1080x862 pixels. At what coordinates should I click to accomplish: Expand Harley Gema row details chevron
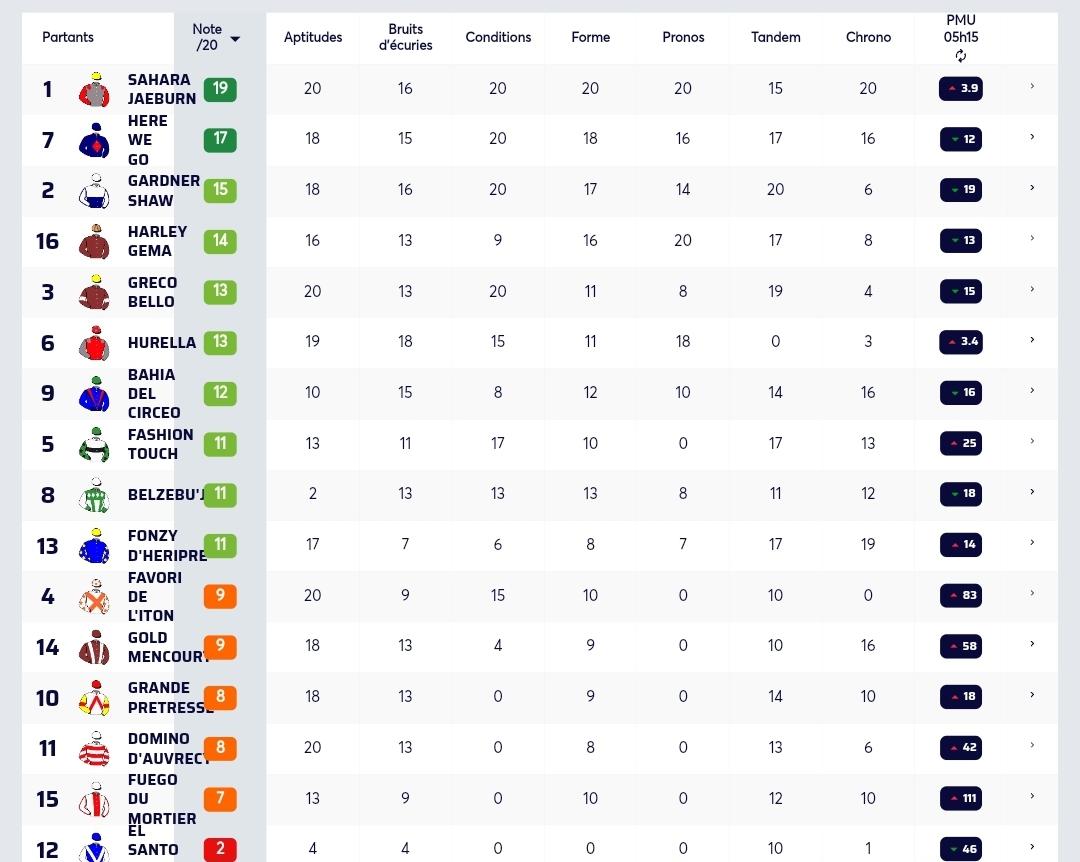pos(1032,238)
